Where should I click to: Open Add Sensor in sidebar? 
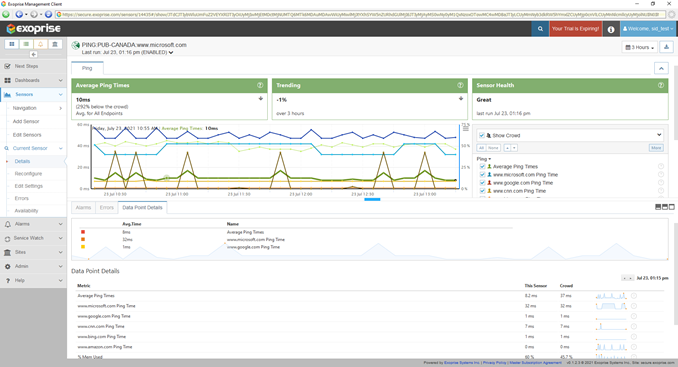[x=26, y=121]
